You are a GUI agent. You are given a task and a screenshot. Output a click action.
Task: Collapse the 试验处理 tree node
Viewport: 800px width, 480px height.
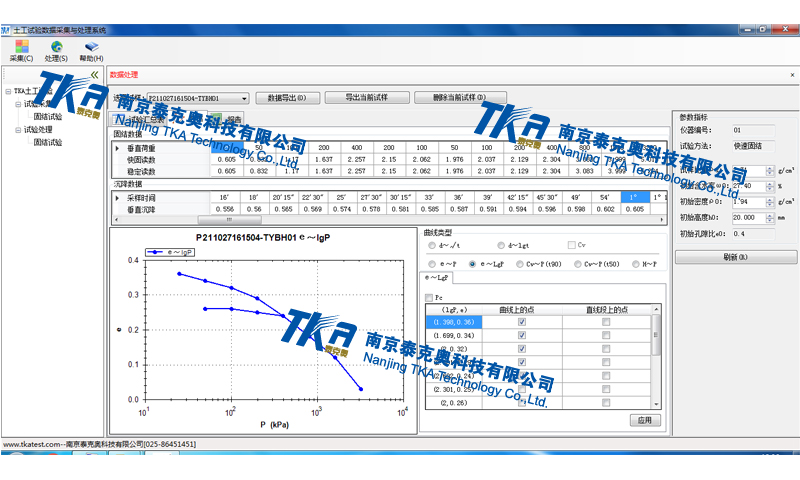point(17,129)
